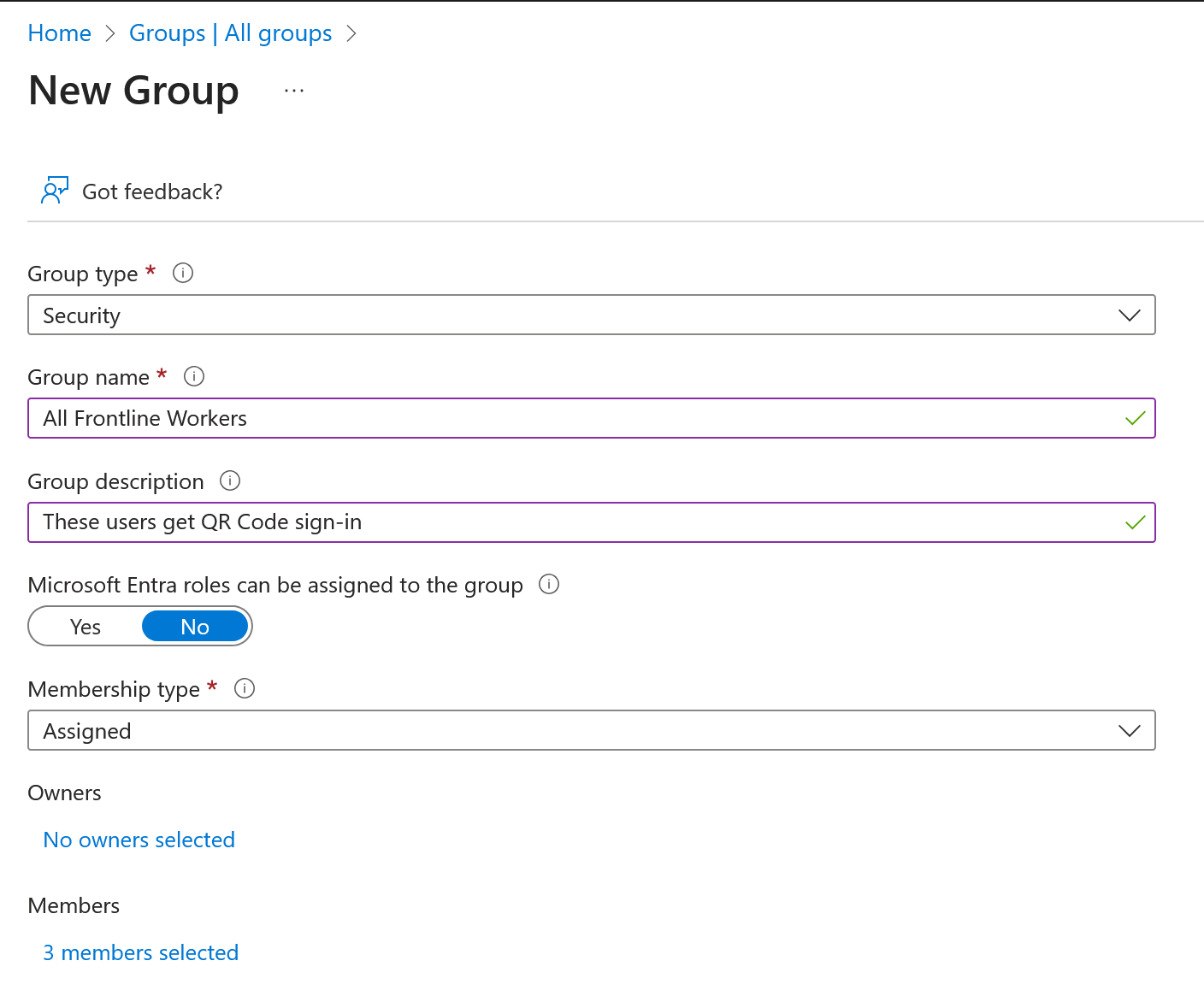Expand the Membership type Assigned dropdown
The width and height of the screenshot is (1204, 1002).
click(x=590, y=730)
